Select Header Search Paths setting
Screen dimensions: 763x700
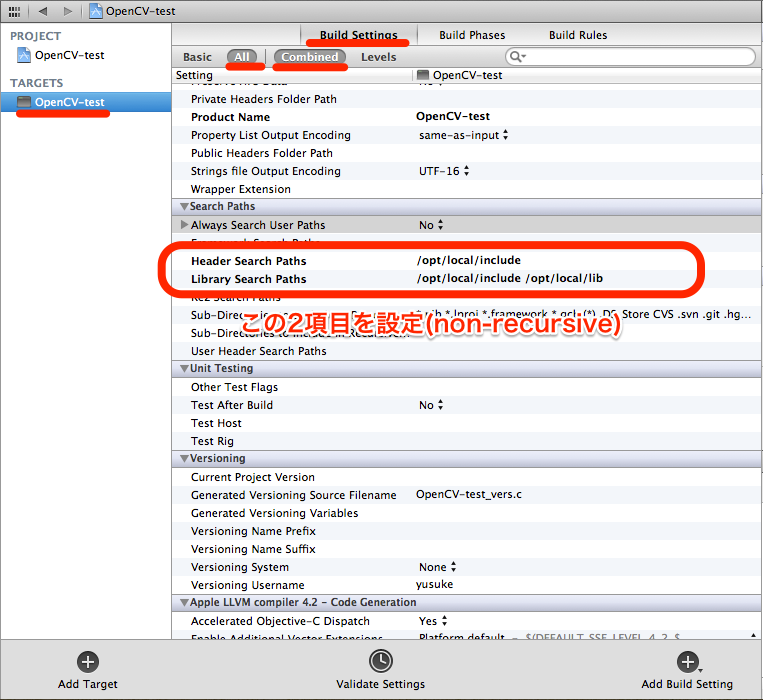click(x=249, y=261)
